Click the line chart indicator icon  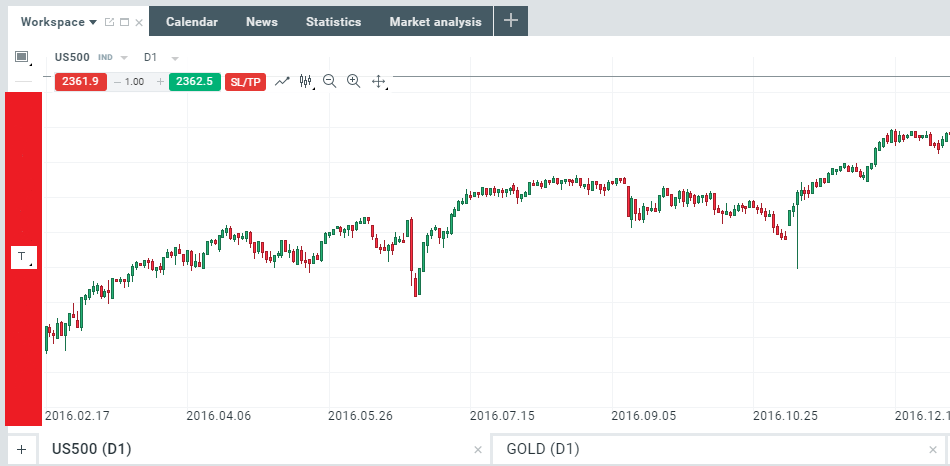[x=282, y=81]
